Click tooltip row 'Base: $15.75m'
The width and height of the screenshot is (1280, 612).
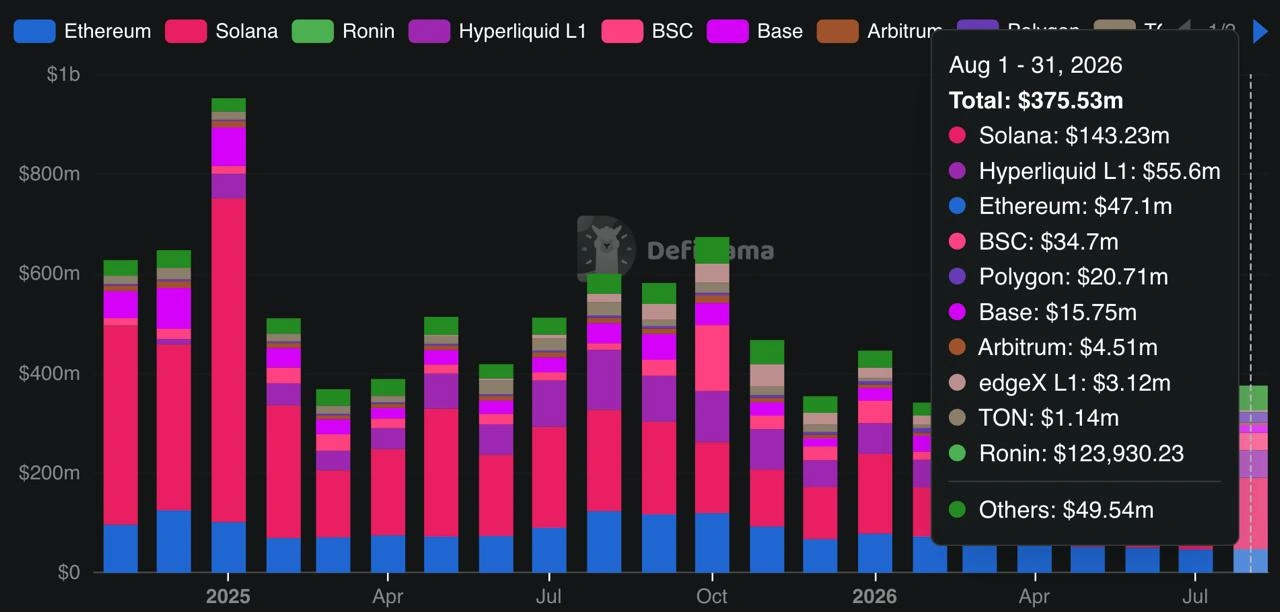click(1042, 312)
